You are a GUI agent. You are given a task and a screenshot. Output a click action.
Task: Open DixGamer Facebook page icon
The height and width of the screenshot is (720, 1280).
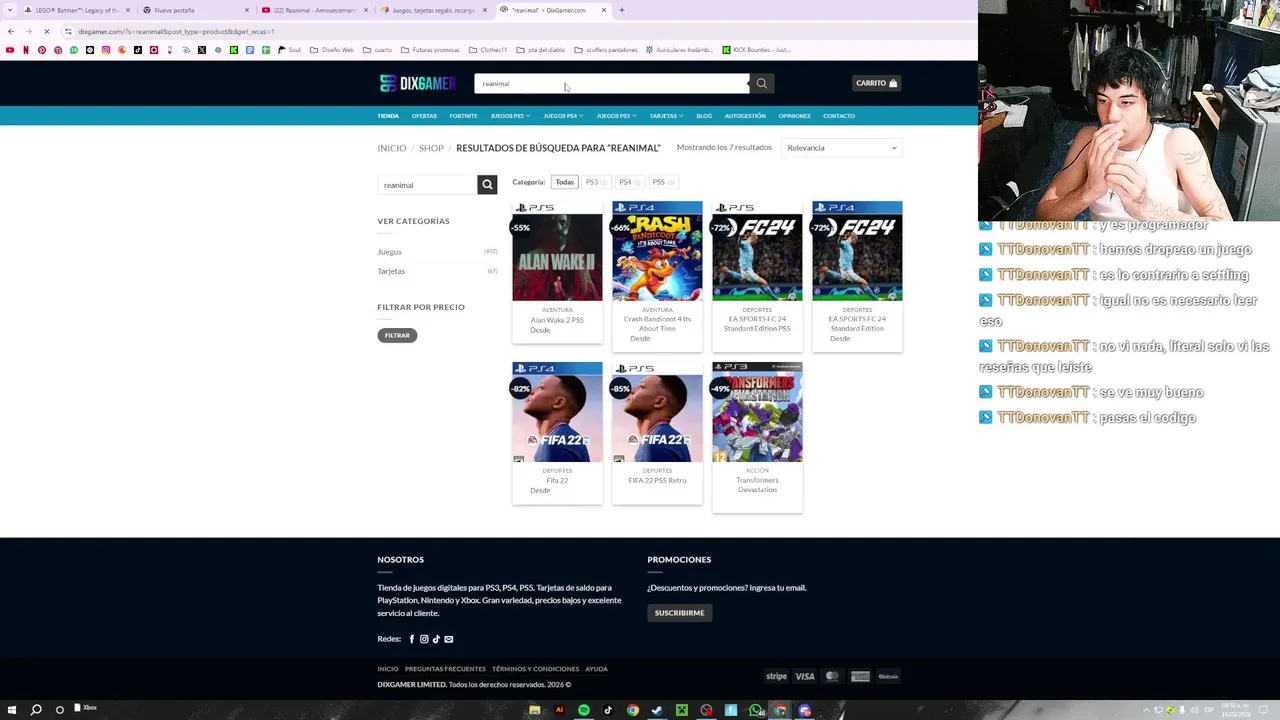(411, 639)
